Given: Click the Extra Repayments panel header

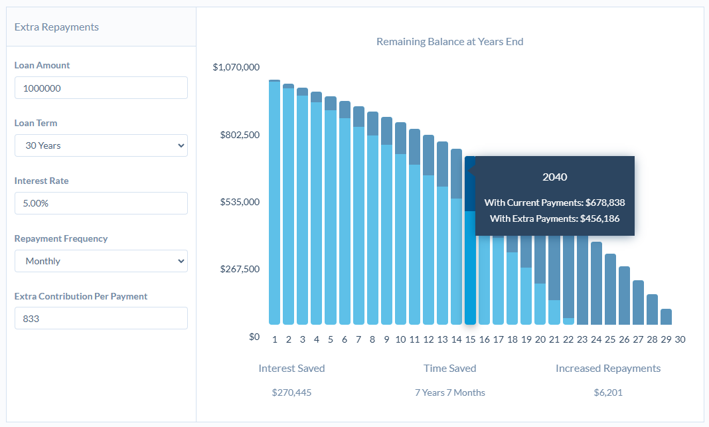Looking at the screenshot, I should pyautogui.click(x=57, y=27).
